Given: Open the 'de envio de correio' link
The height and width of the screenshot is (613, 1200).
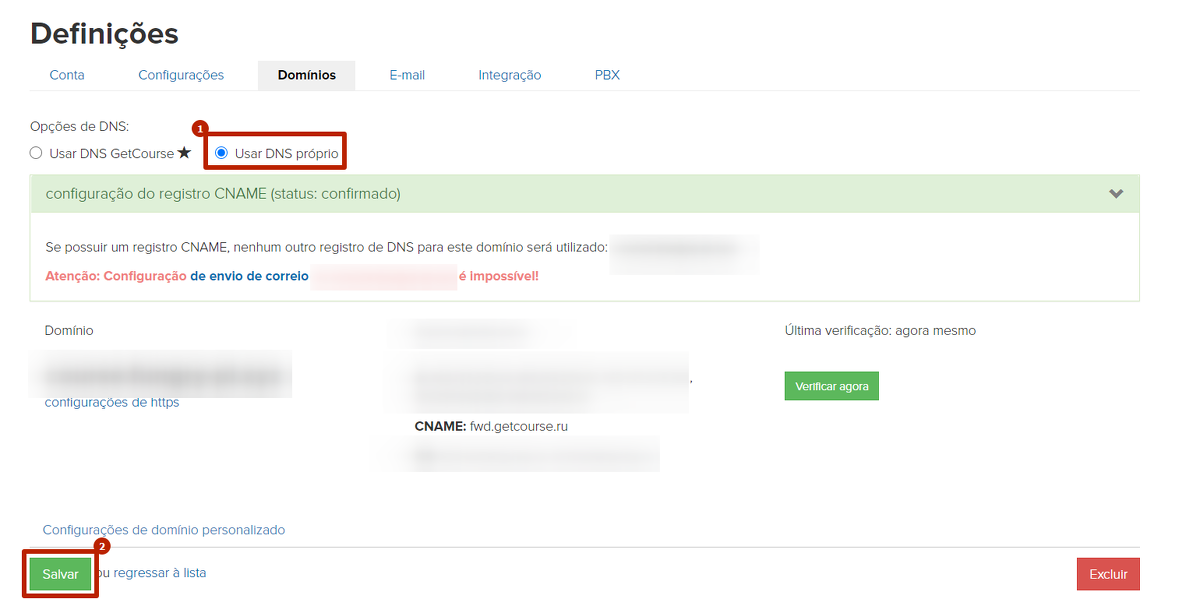Looking at the screenshot, I should coord(249,276).
